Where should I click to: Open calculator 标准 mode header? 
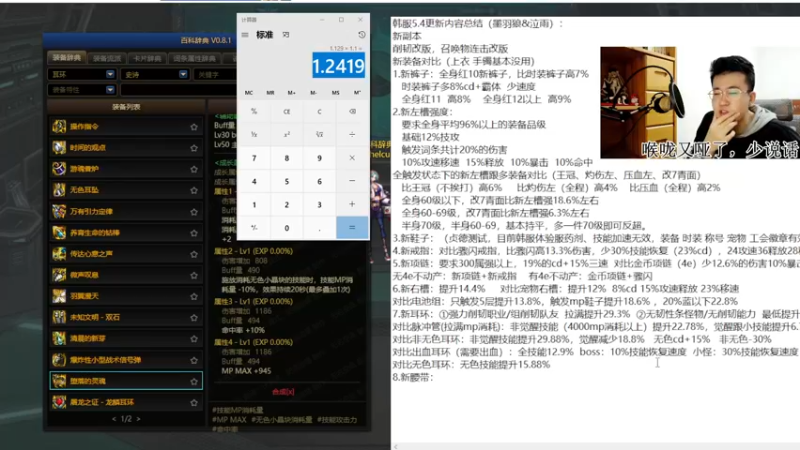(x=264, y=35)
